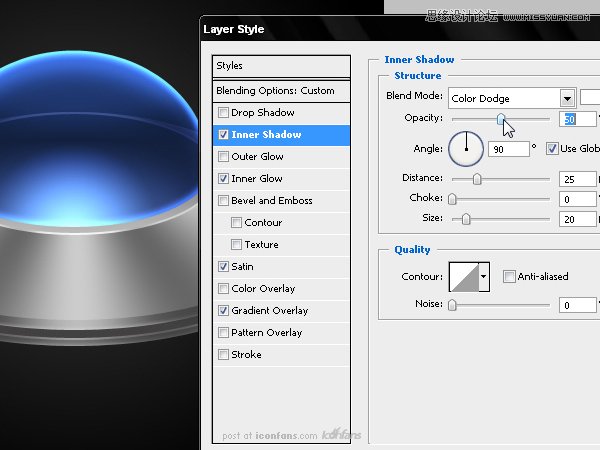The height and width of the screenshot is (450, 600).
Task: Toggle the Use Global Light checkbox
Action: coord(552,149)
